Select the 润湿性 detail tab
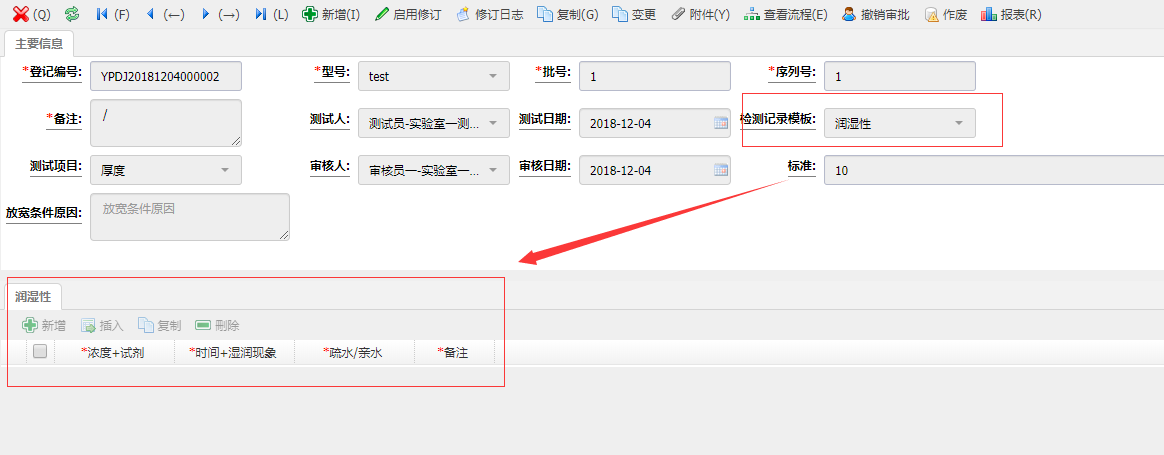Image resolution: width=1164 pixels, height=455 pixels. click(x=33, y=297)
